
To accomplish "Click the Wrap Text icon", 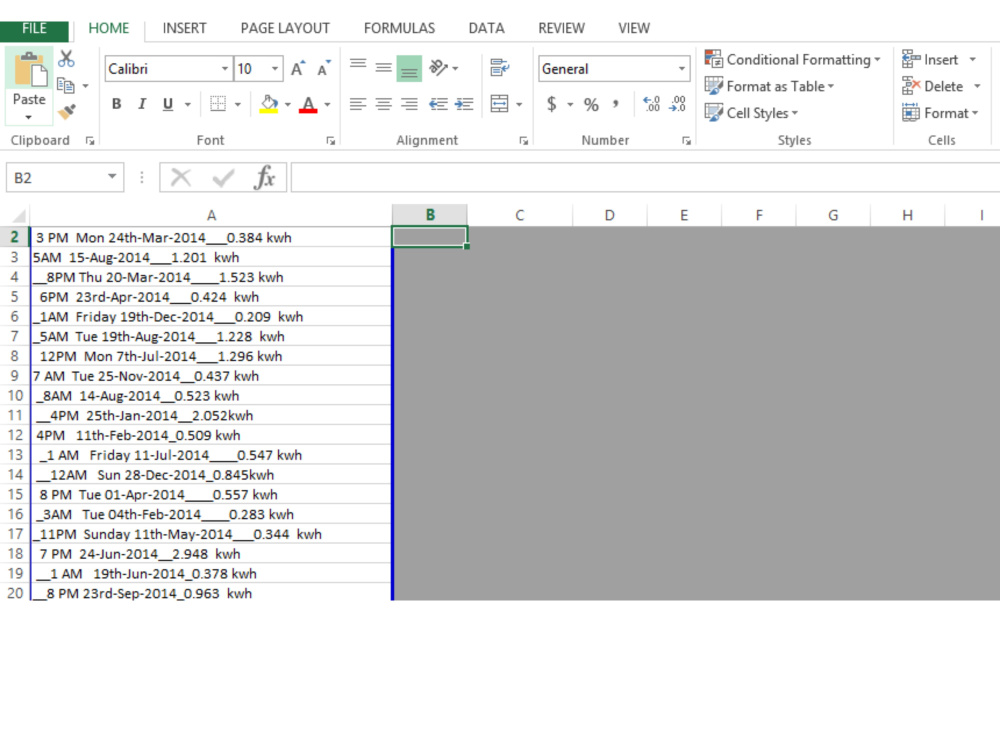I will [499, 67].
